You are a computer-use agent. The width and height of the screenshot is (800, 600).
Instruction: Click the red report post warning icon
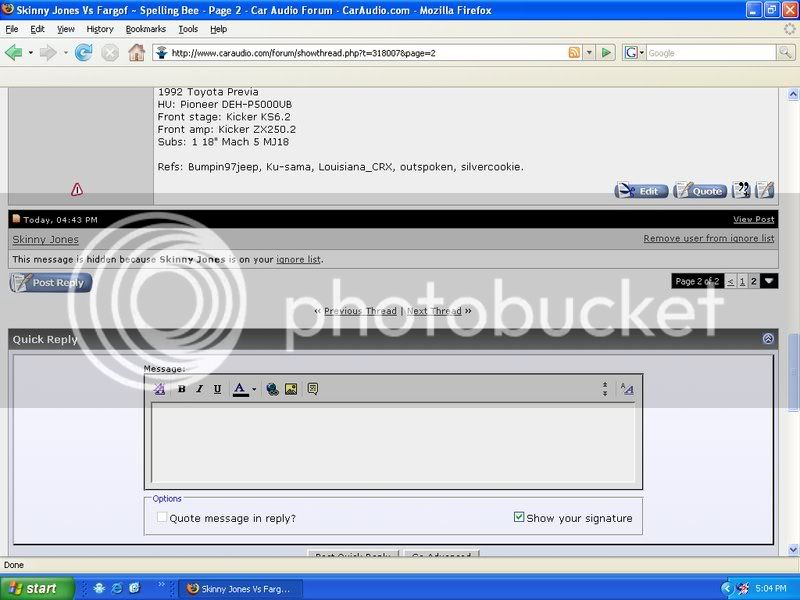77,189
